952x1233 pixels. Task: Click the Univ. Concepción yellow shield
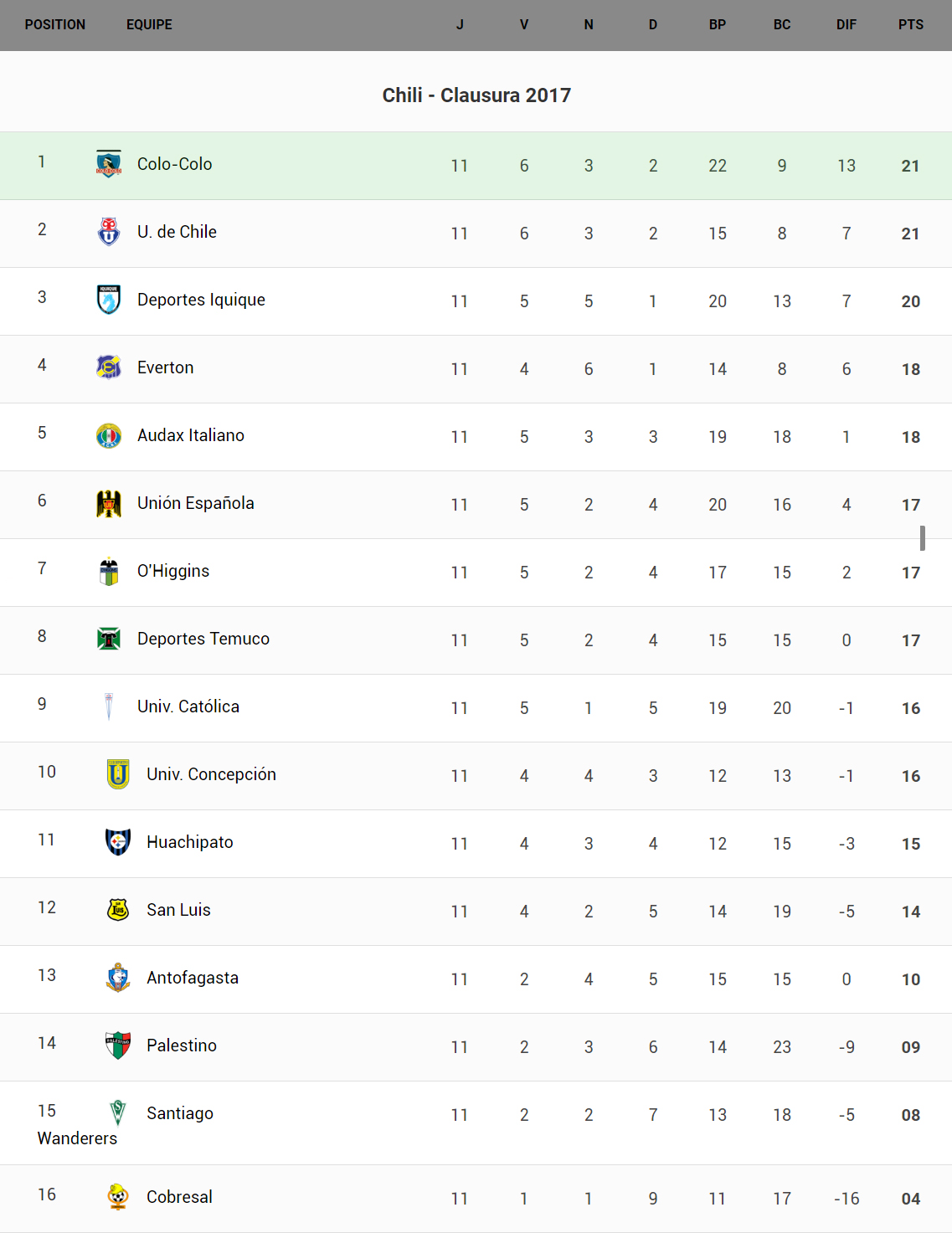tap(118, 773)
